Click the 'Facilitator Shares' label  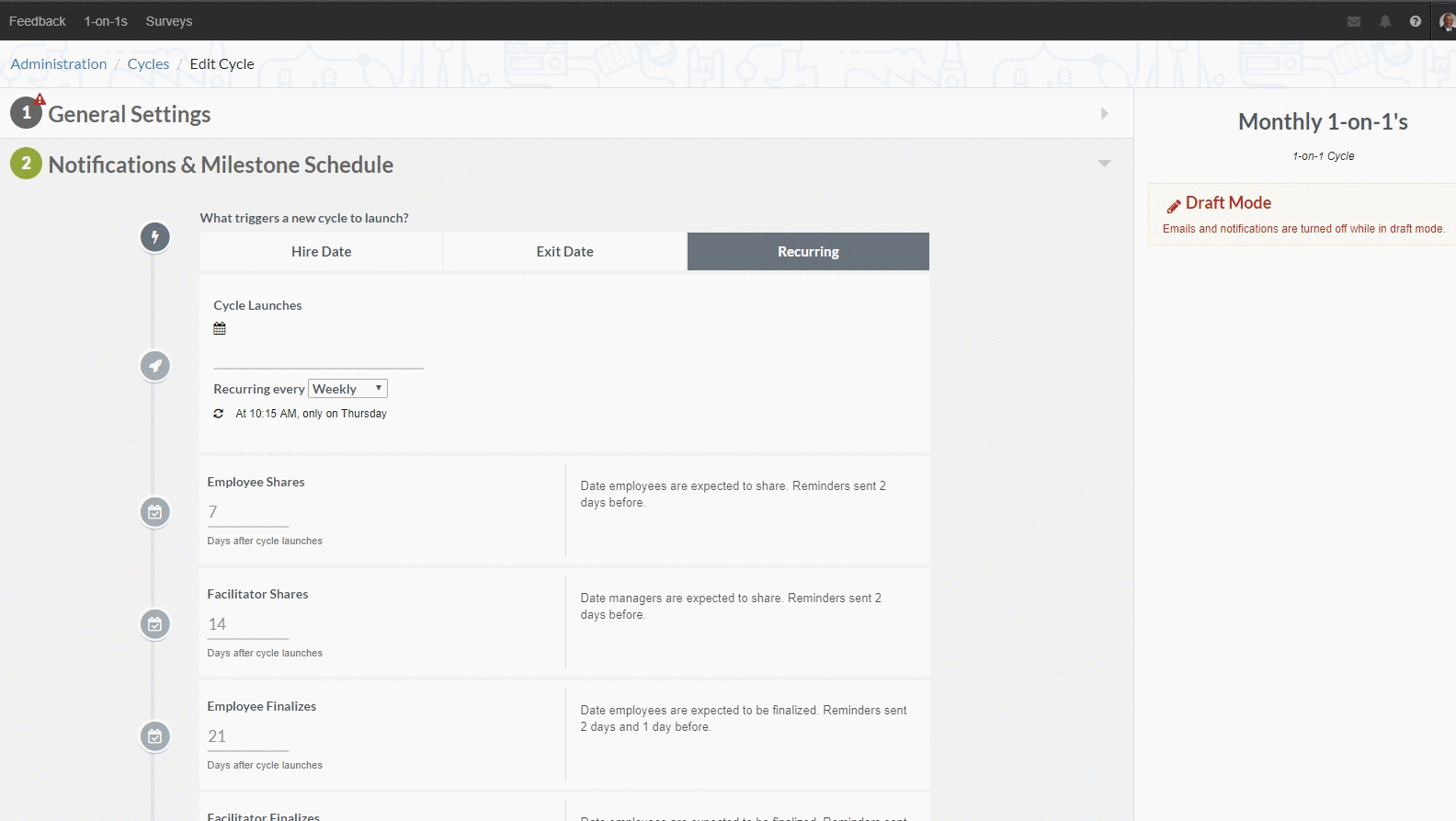pos(257,594)
